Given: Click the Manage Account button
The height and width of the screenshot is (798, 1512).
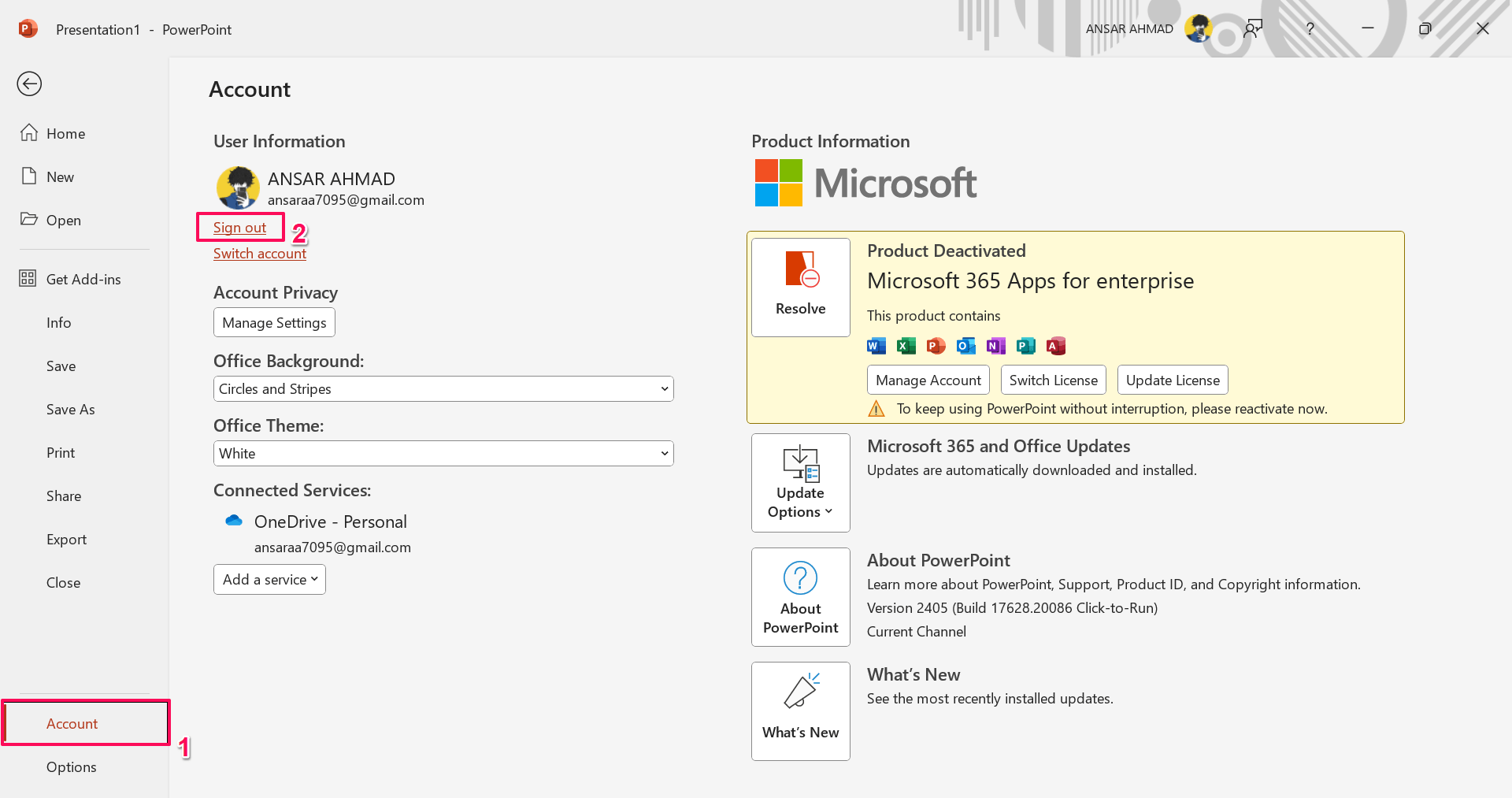Looking at the screenshot, I should 928,380.
